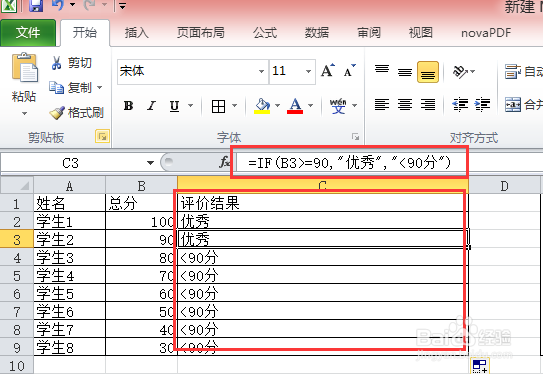Click the 粘贴 paste clipboard icon
The image size is (543, 374).
(25, 68)
